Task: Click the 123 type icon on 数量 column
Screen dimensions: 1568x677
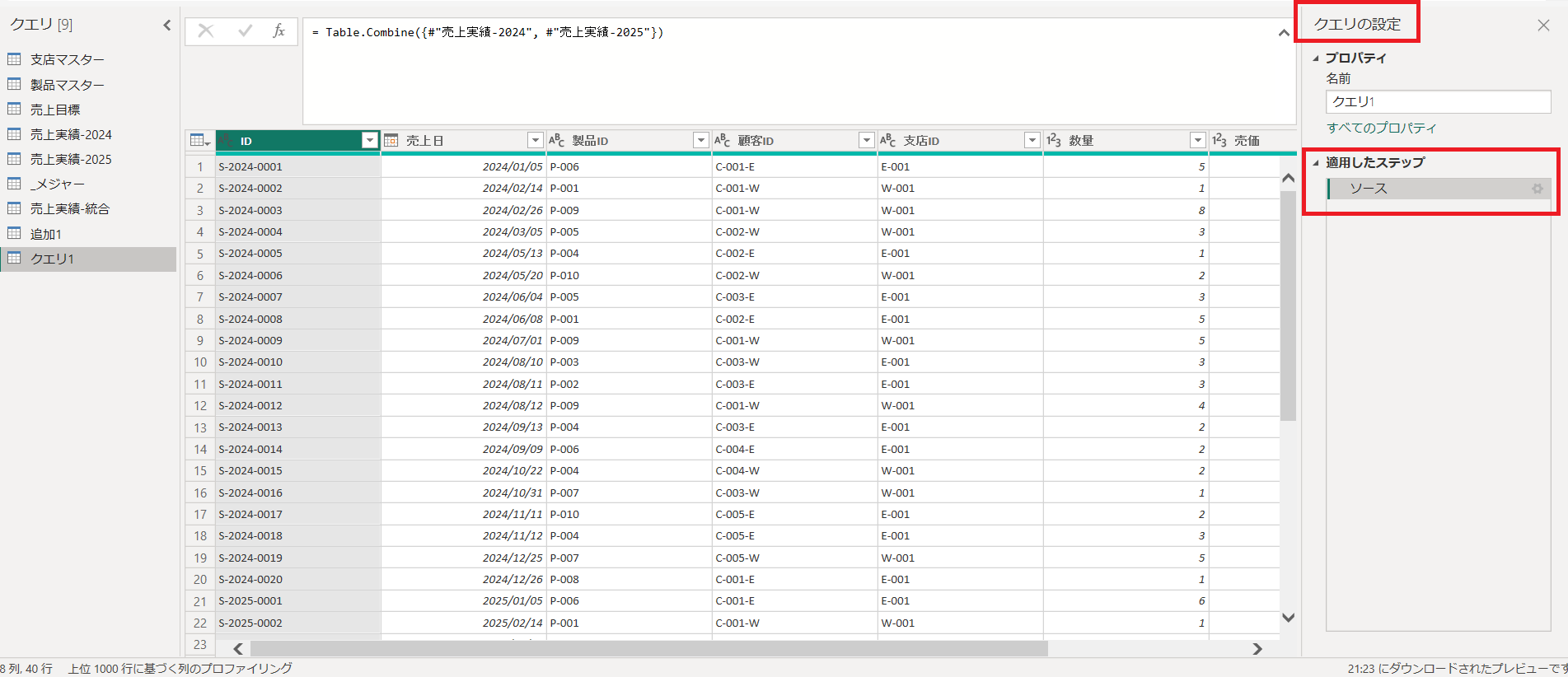Action: (x=1053, y=141)
